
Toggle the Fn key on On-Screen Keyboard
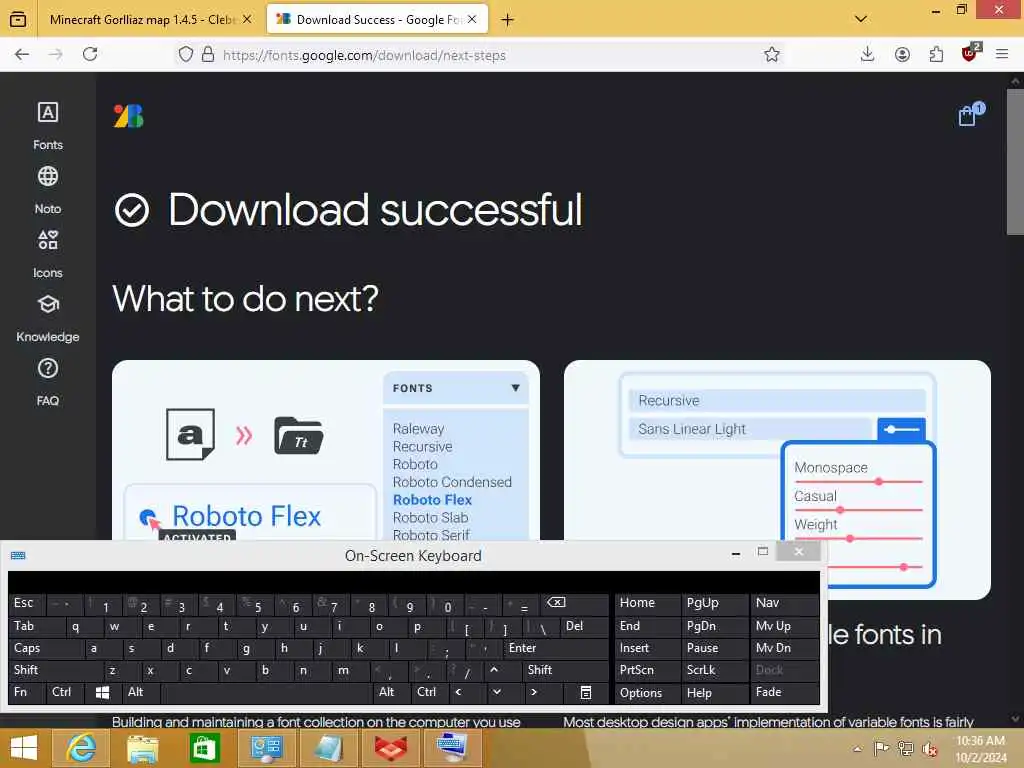click(x=25, y=692)
